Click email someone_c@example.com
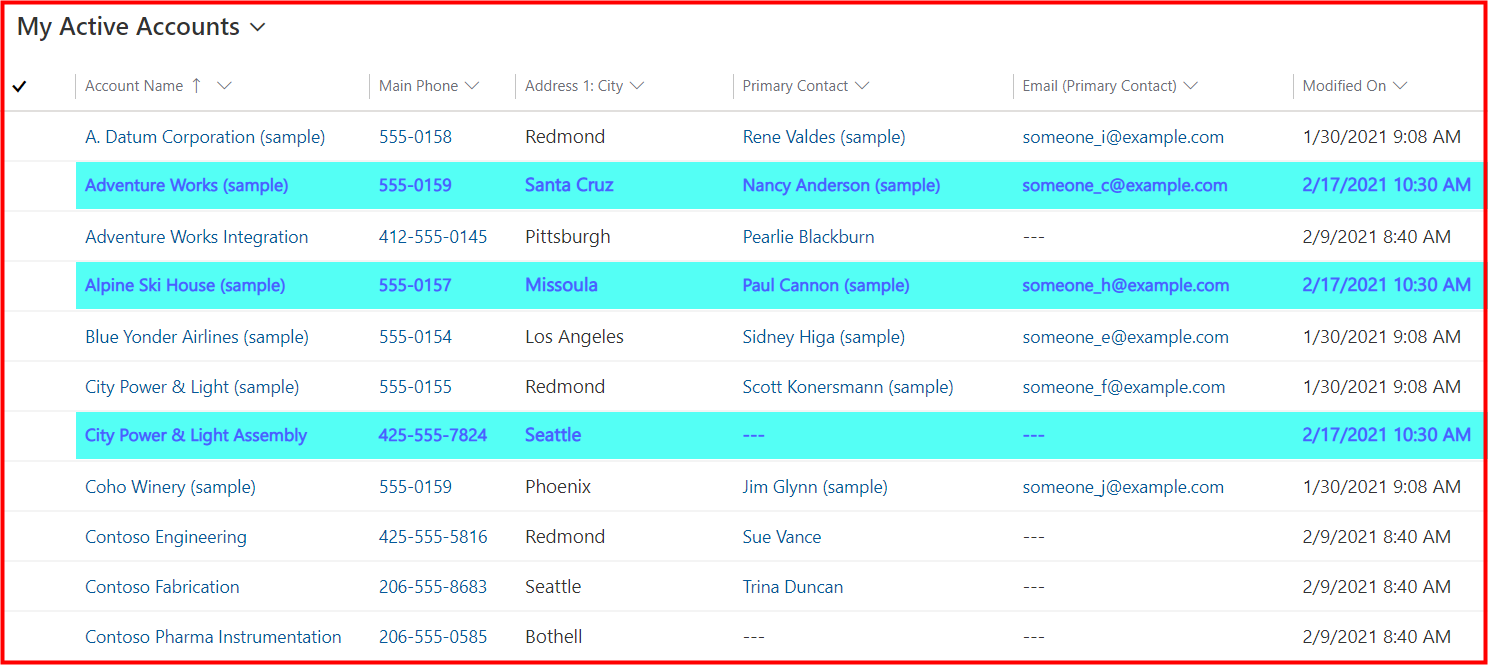Screen dimensions: 1488x665 (1125, 185)
